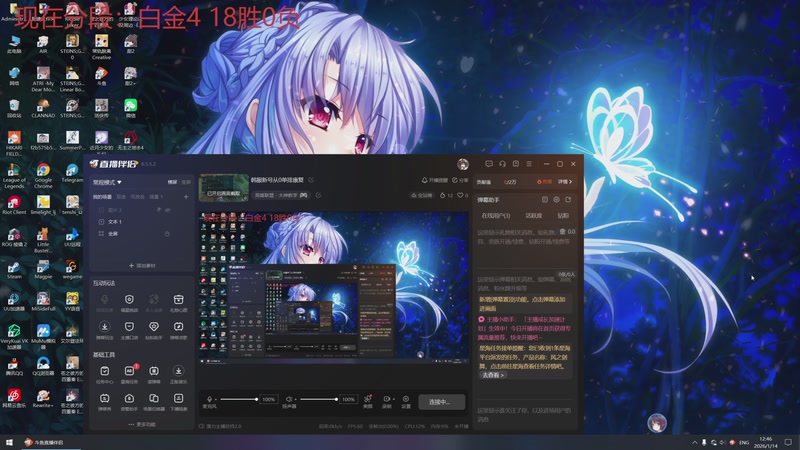
Task: Show hidden system tray icons
Action: [694, 442]
